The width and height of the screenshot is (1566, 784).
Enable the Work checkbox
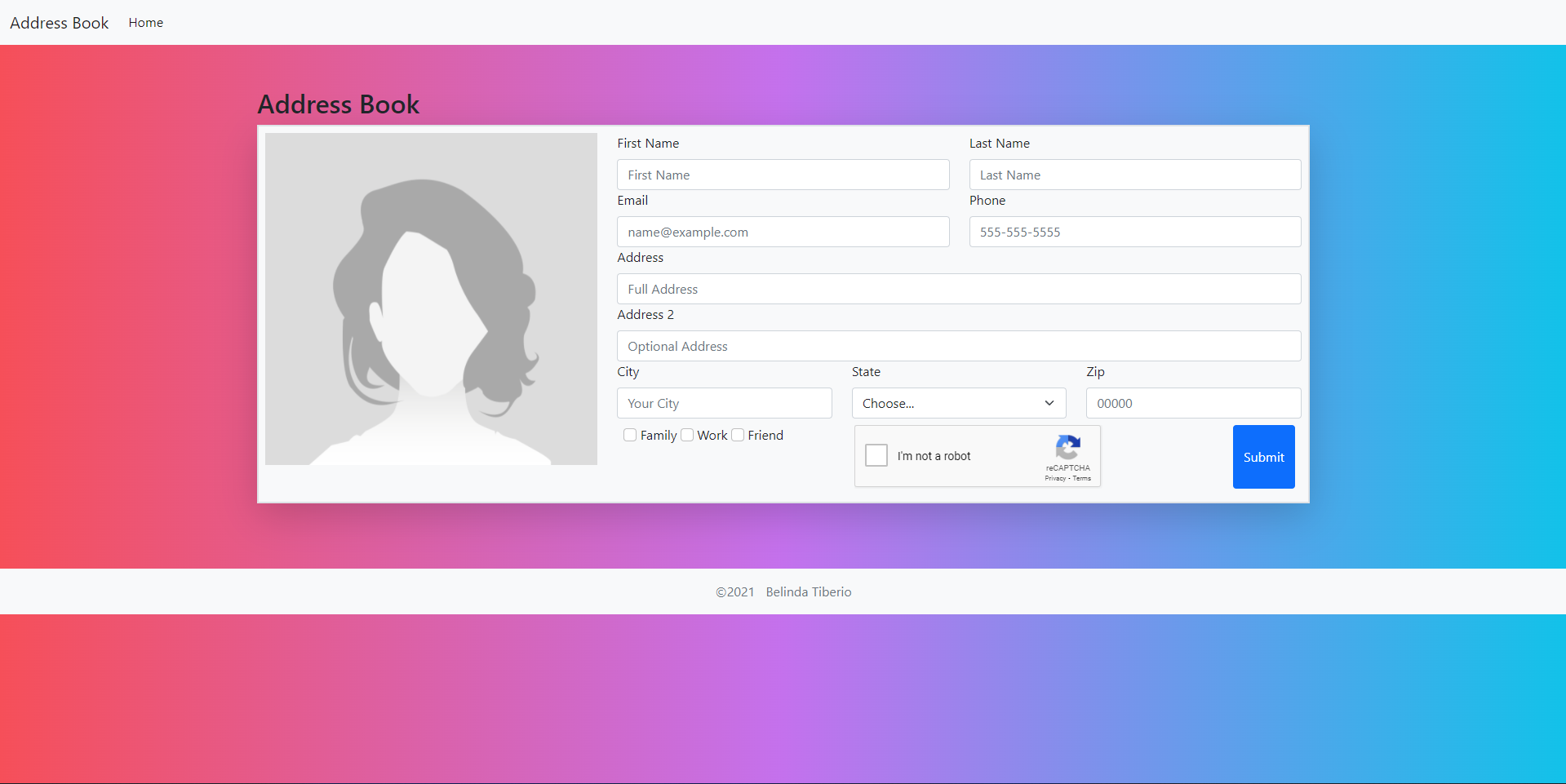(687, 436)
